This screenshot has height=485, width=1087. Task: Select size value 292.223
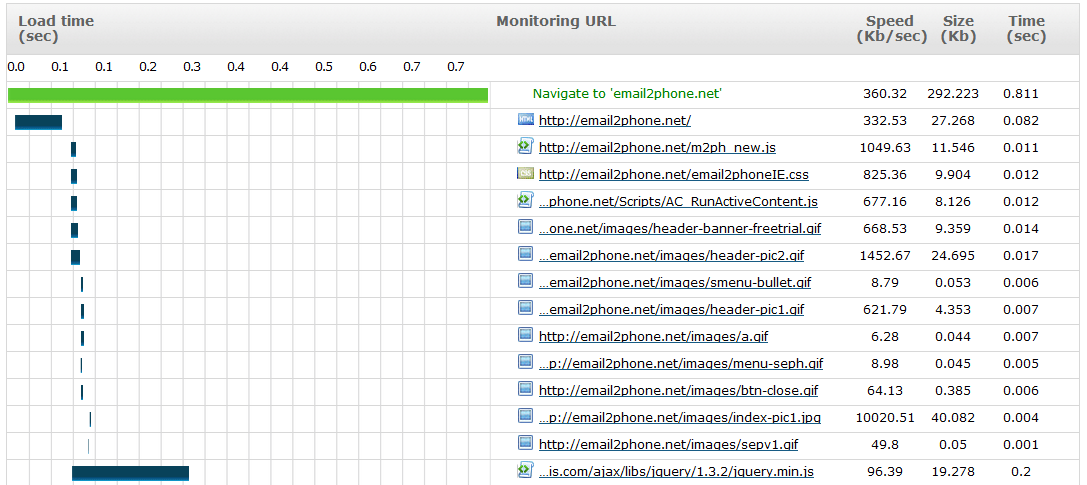tap(953, 94)
